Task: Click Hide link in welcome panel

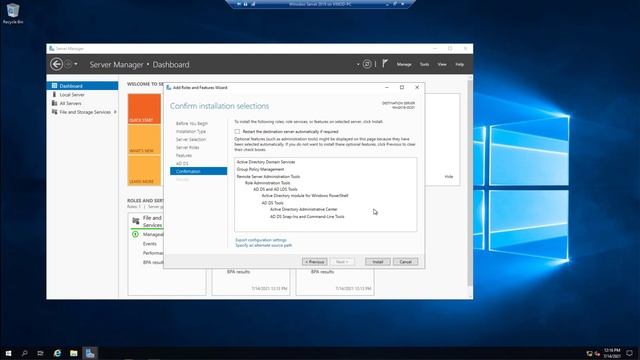Action: click(x=449, y=177)
